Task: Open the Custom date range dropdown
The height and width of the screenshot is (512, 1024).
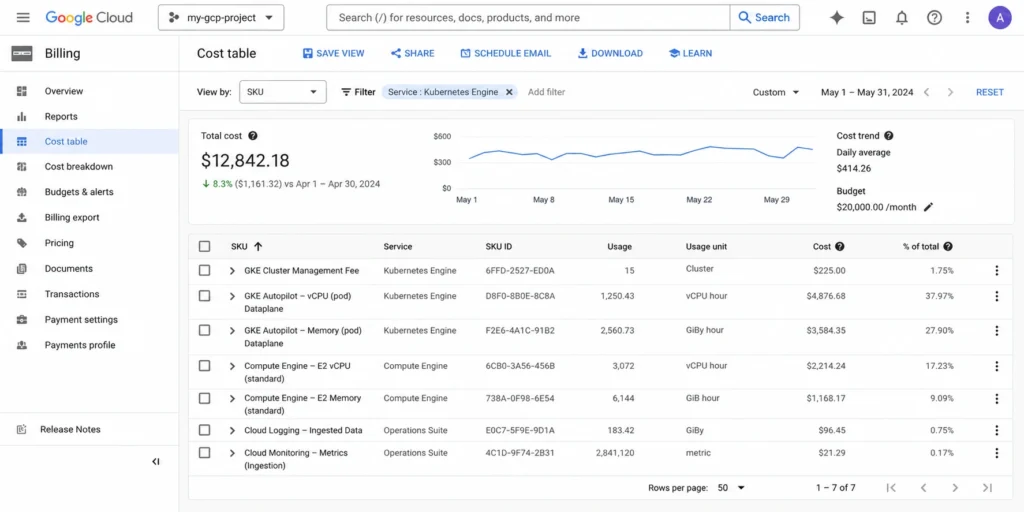Action: point(776,92)
